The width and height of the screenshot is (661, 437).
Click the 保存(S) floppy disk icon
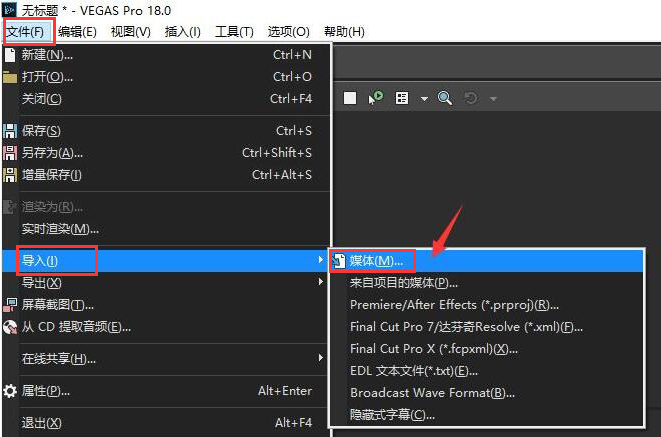tap(10, 131)
